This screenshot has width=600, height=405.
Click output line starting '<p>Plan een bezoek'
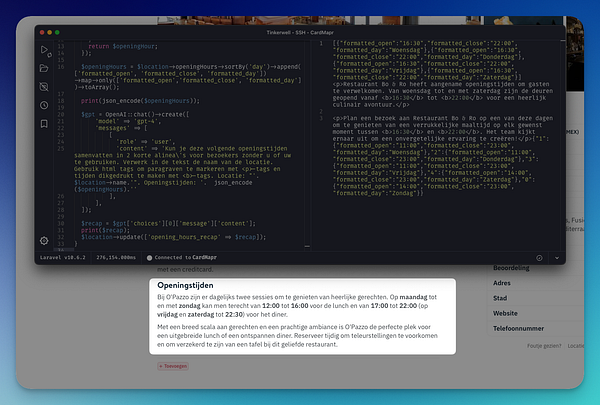click(442, 118)
